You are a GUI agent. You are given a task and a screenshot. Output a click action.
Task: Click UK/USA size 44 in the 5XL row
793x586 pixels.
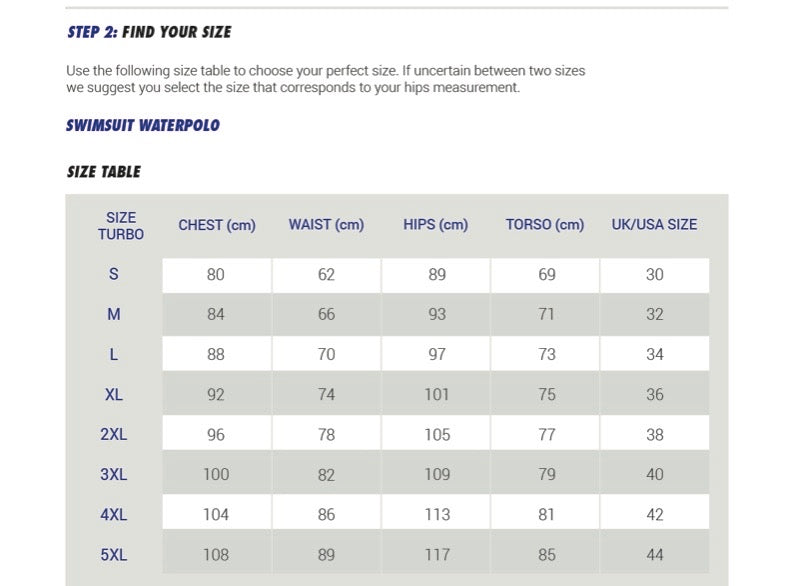pos(655,555)
